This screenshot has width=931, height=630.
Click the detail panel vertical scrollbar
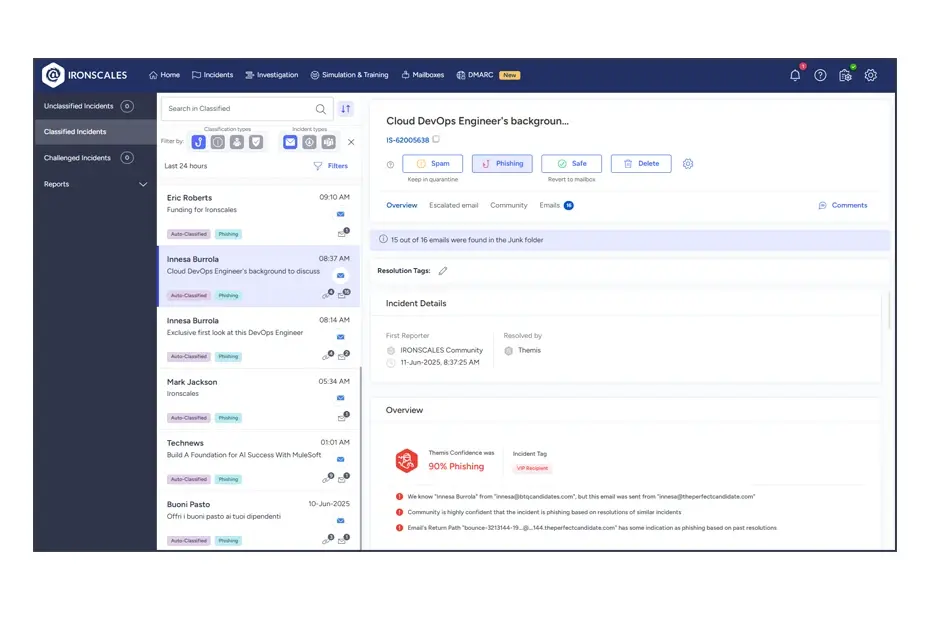click(890, 310)
